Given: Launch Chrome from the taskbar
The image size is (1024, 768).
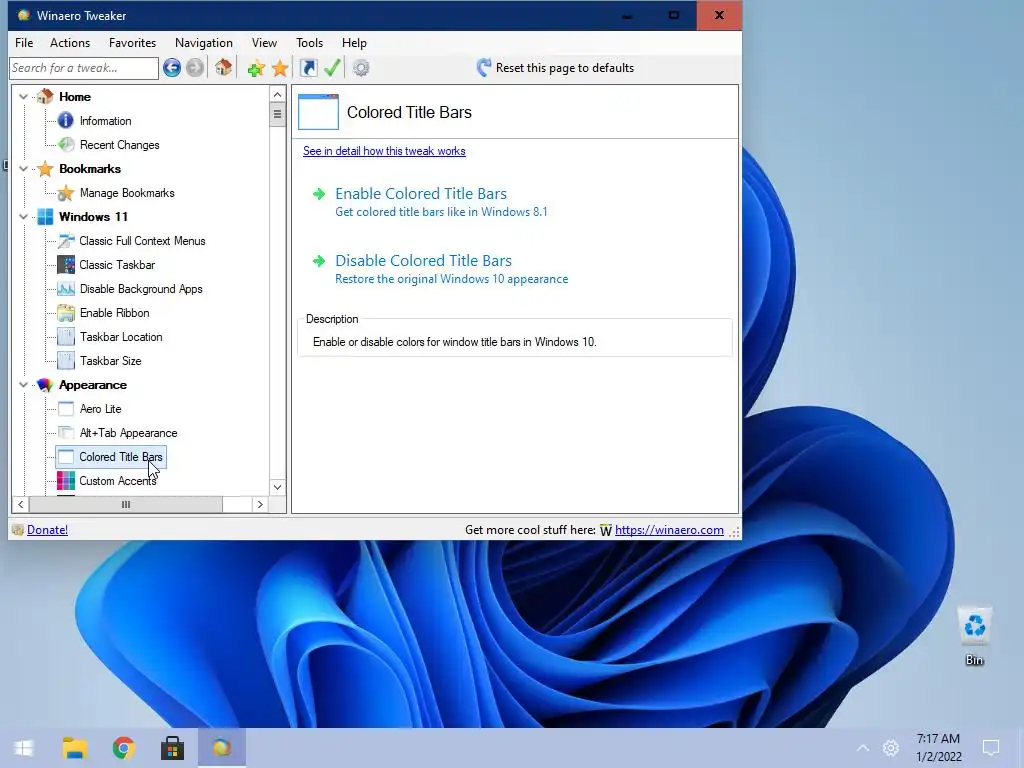Looking at the screenshot, I should click(123, 748).
